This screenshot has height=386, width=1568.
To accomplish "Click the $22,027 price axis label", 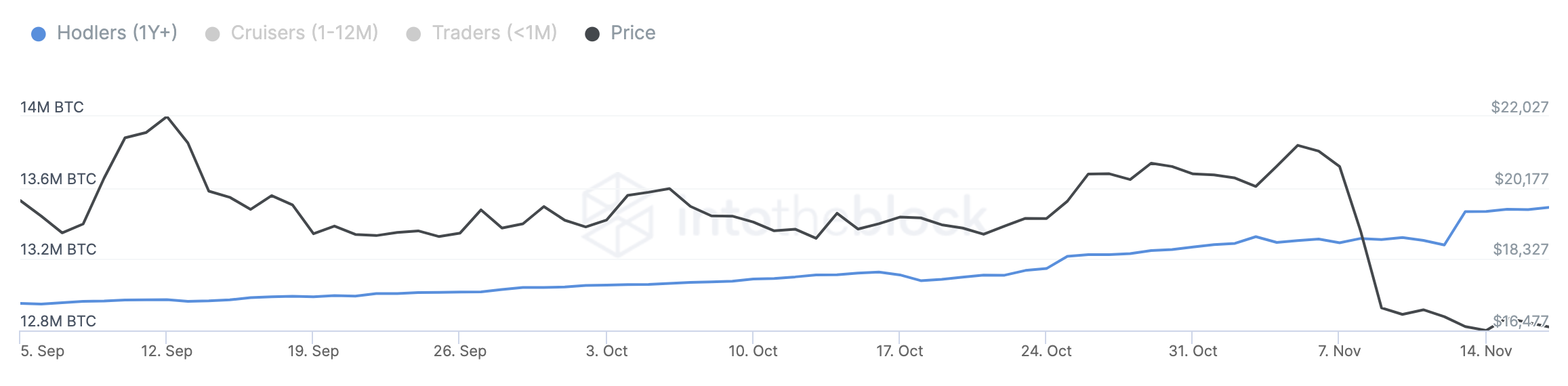I will coord(1519,107).
